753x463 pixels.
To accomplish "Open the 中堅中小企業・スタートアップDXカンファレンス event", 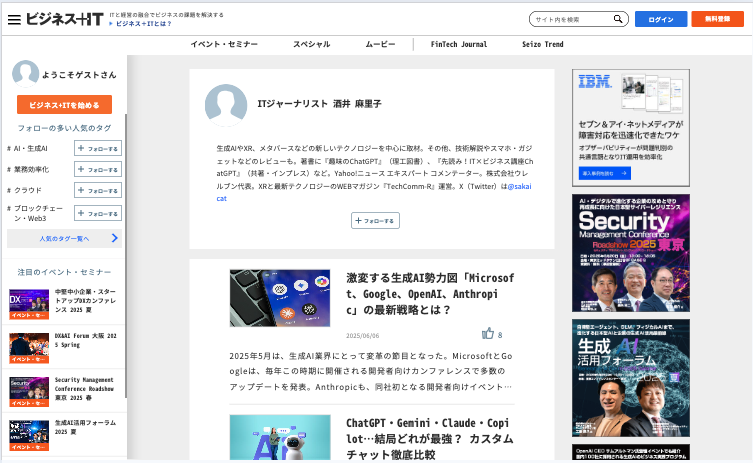I will click(x=85, y=301).
